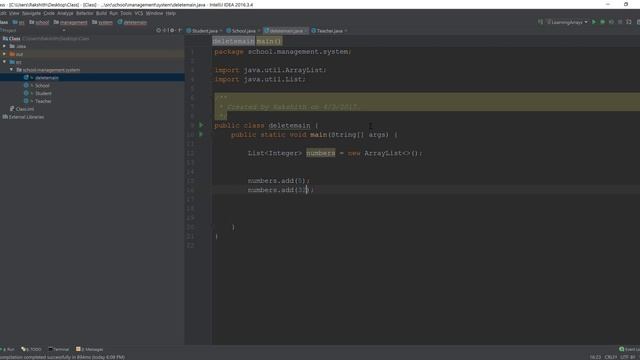Open the Build menu

pos(101,13)
